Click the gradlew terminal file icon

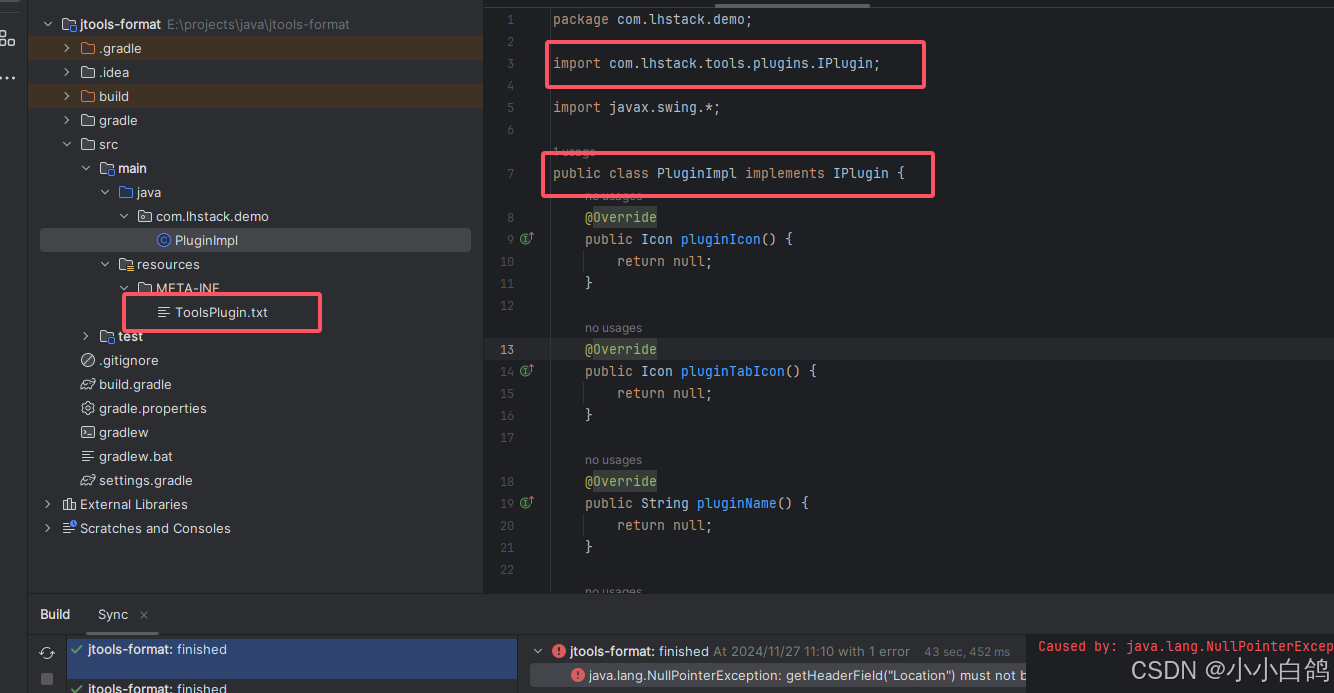tap(88, 432)
